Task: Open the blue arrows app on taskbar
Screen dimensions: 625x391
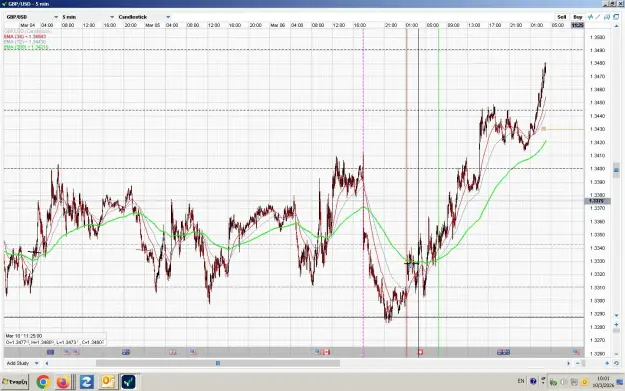Action: click(86, 382)
